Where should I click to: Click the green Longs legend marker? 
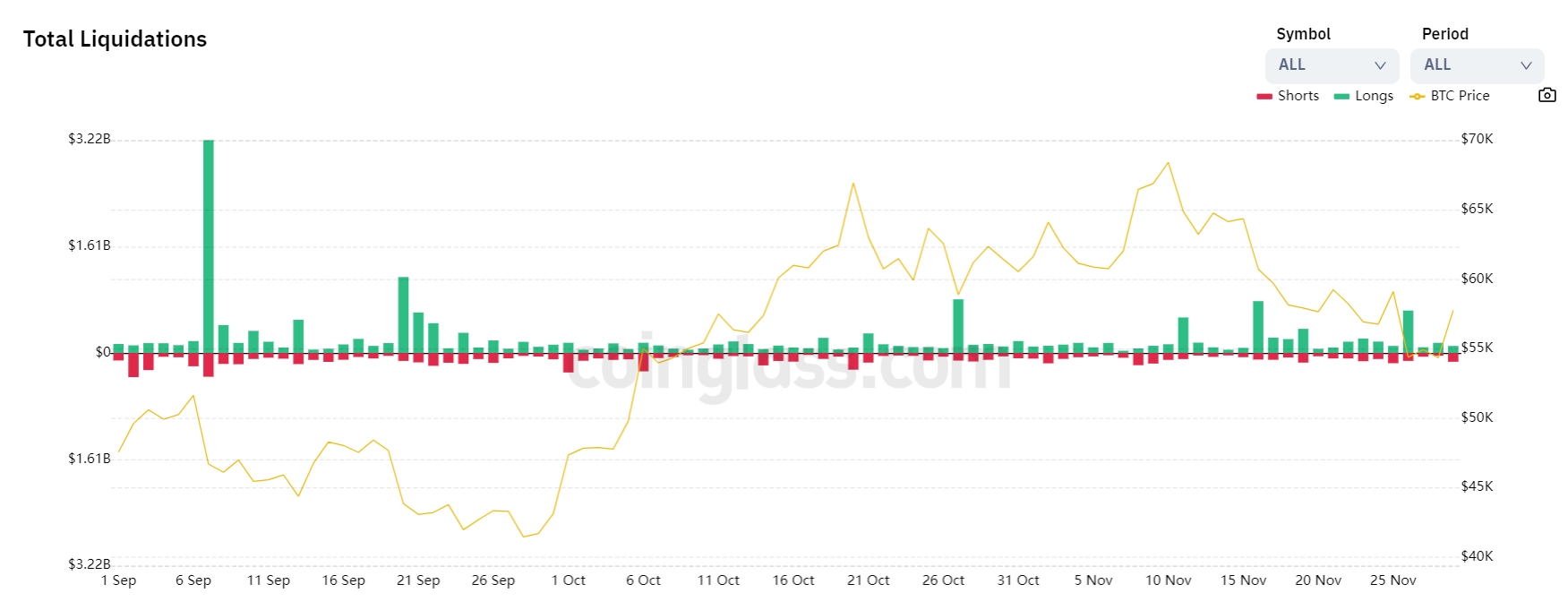coord(1341,97)
